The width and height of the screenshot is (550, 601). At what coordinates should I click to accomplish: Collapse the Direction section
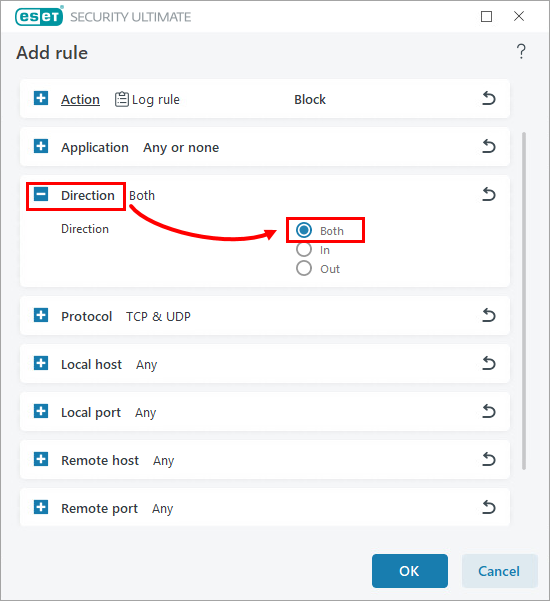coord(41,194)
